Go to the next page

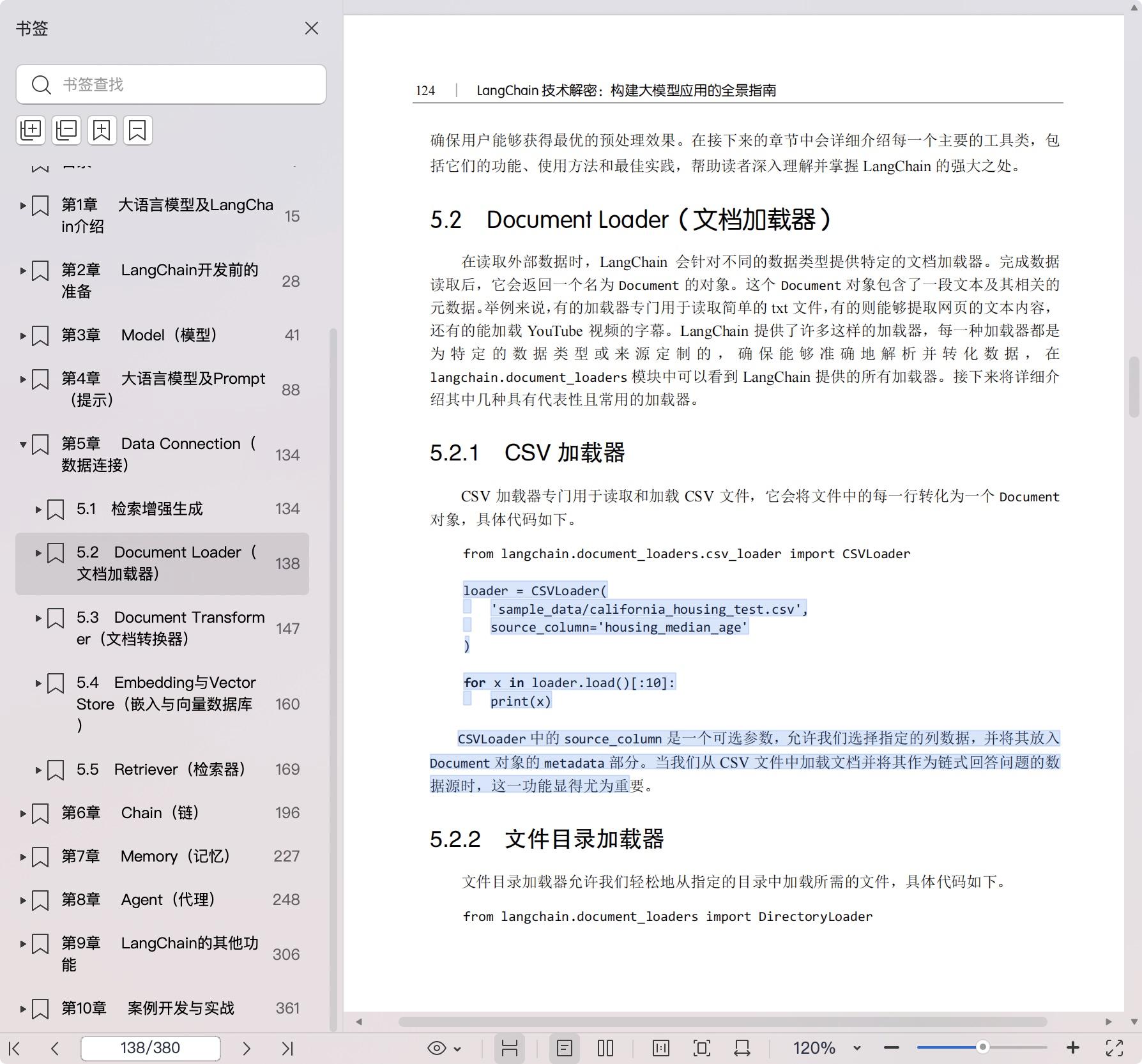click(247, 1048)
